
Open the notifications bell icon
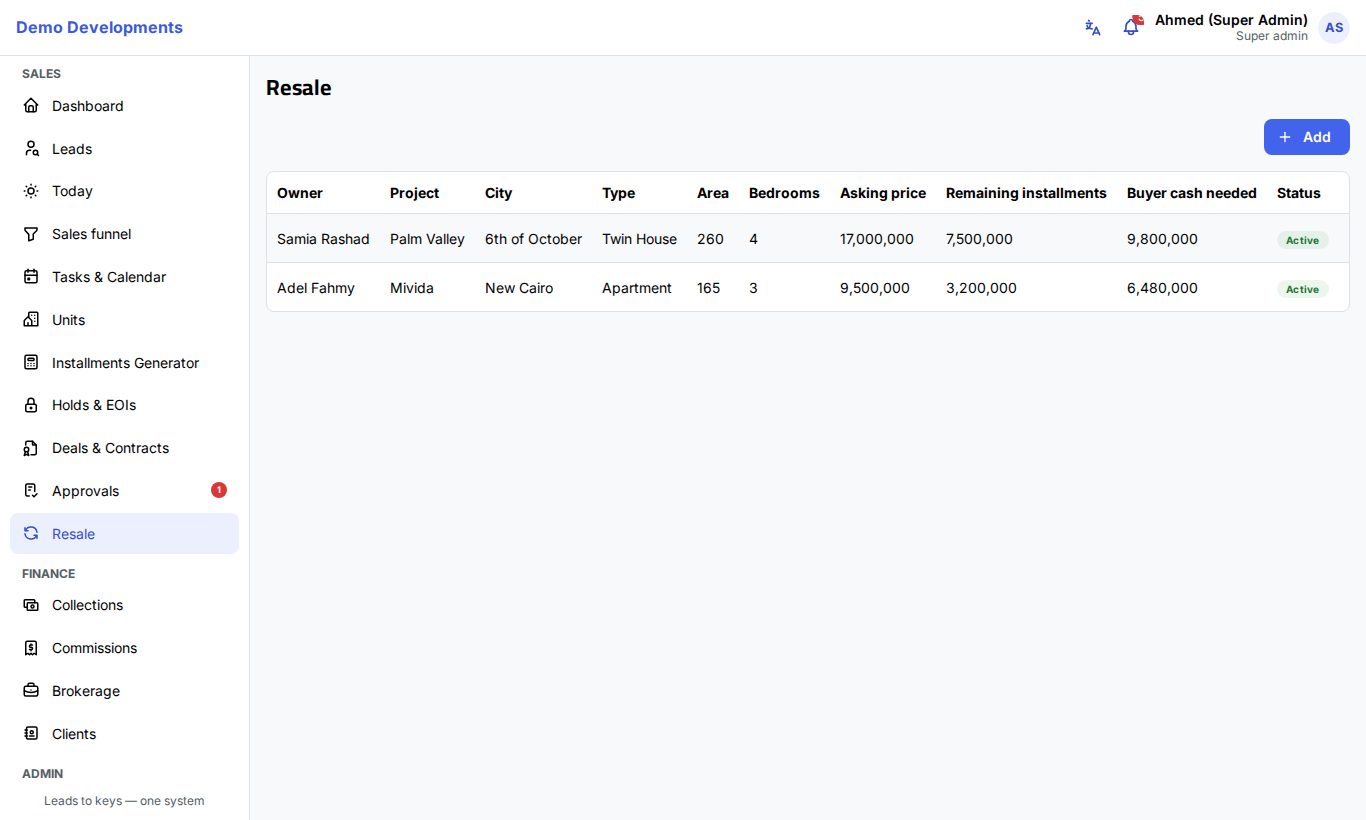pos(1131,27)
